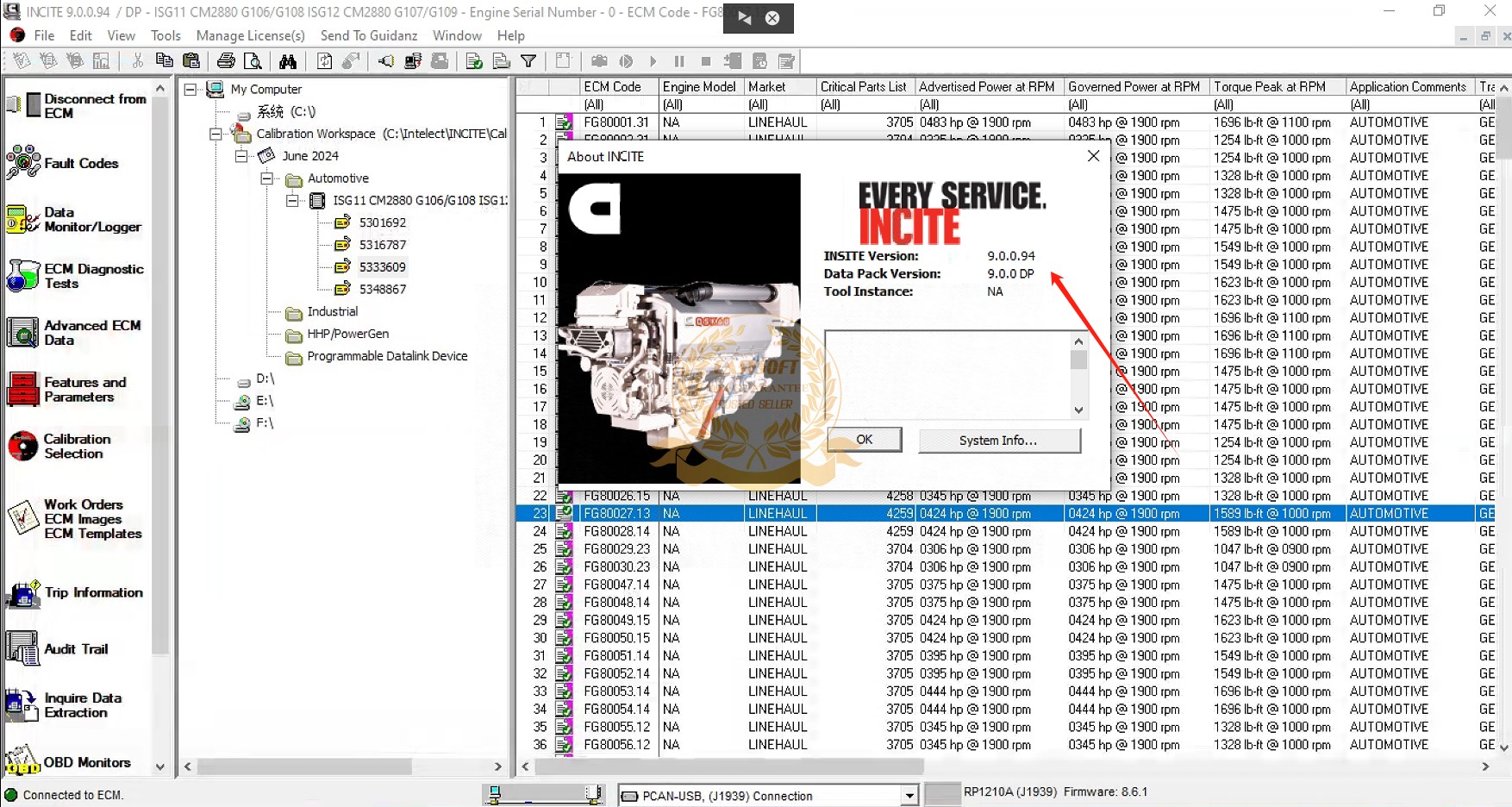
Task: Select the Industrial folder in the tree
Action: [332, 311]
